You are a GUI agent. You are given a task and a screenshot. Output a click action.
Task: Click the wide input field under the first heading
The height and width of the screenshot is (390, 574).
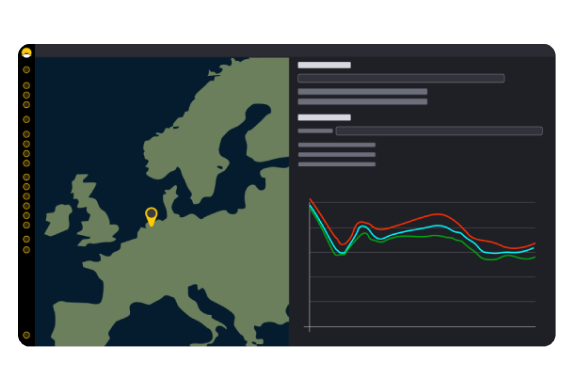pyautogui.click(x=401, y=78)
